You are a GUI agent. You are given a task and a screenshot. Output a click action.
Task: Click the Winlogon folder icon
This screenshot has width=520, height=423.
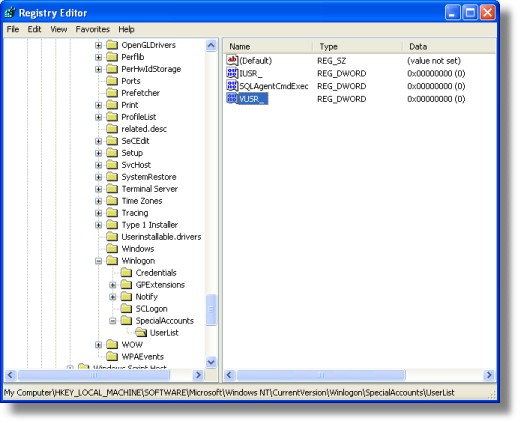tap(112, 260)
